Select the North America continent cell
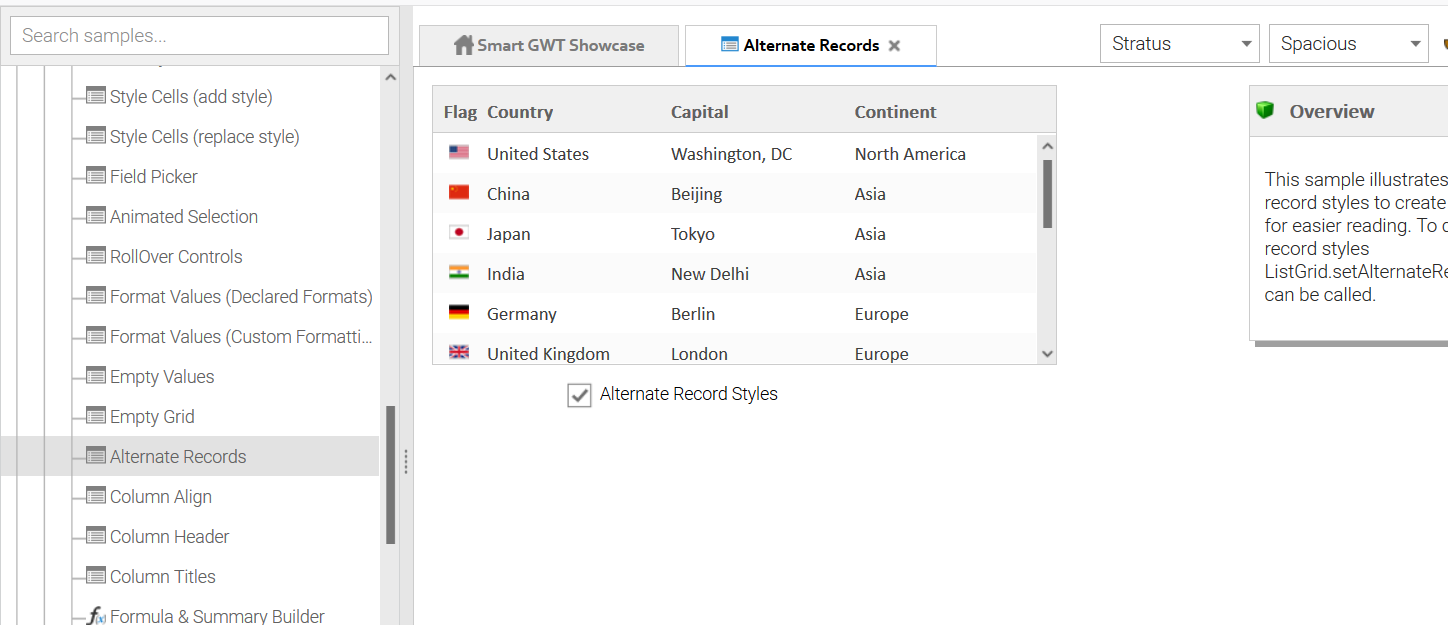Viewport: 1448px width, 625px height. click(x=944, y=154)
